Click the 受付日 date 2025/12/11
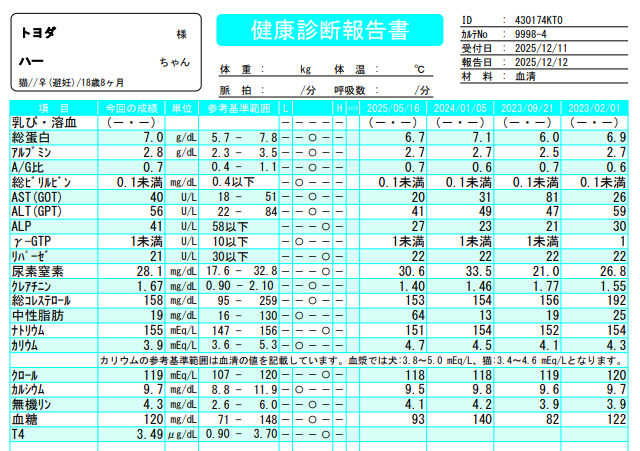The width and height of the screenshot is (640, 451). click(x=541, y=48)
